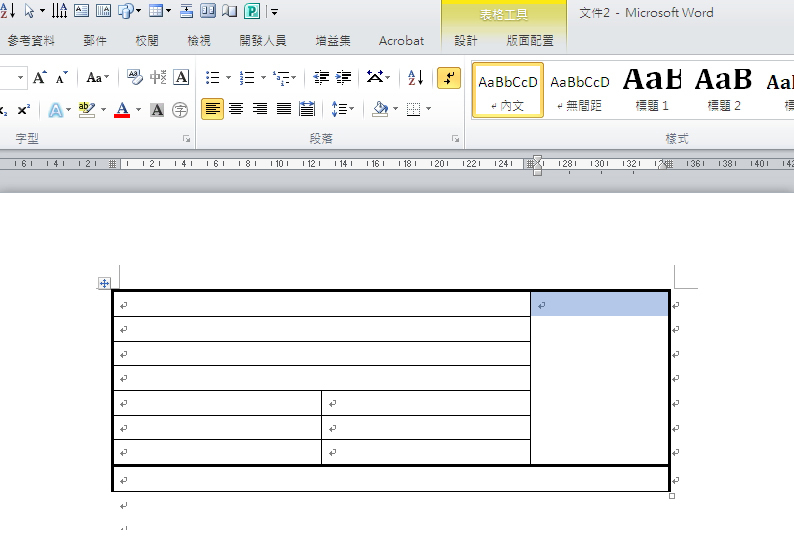Expand the Paragraph dialog launcher
The width and height of the screenshot is (794, 545).
(455, 139)
